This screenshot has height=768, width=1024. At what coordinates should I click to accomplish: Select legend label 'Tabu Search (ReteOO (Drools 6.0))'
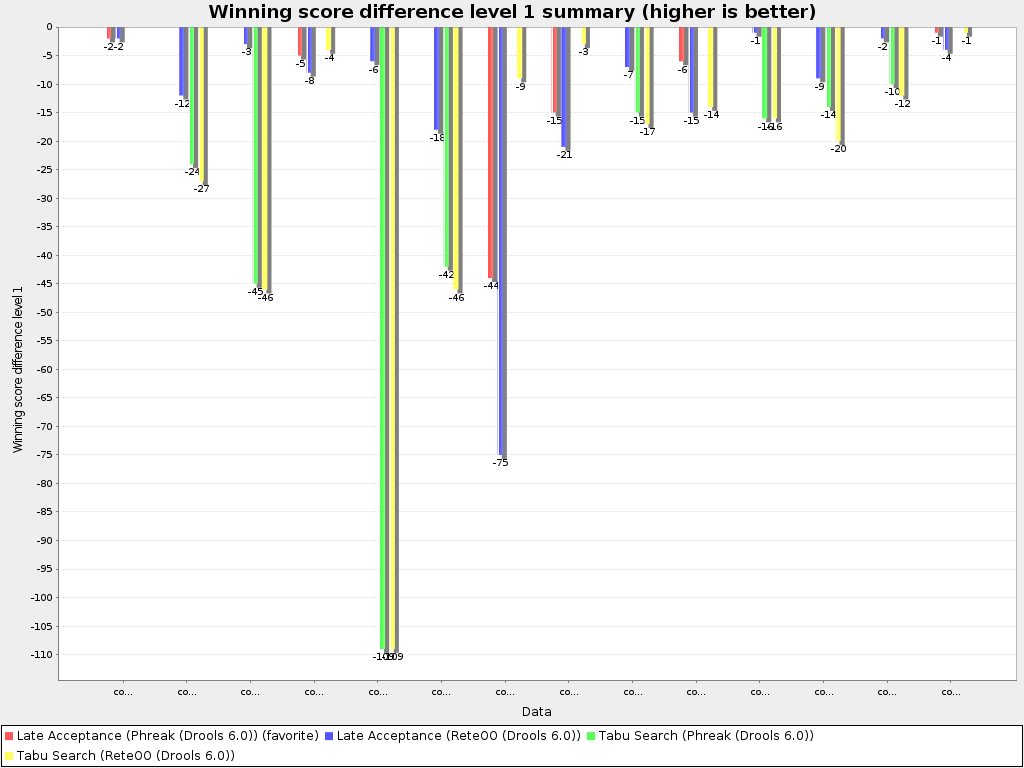125,756
